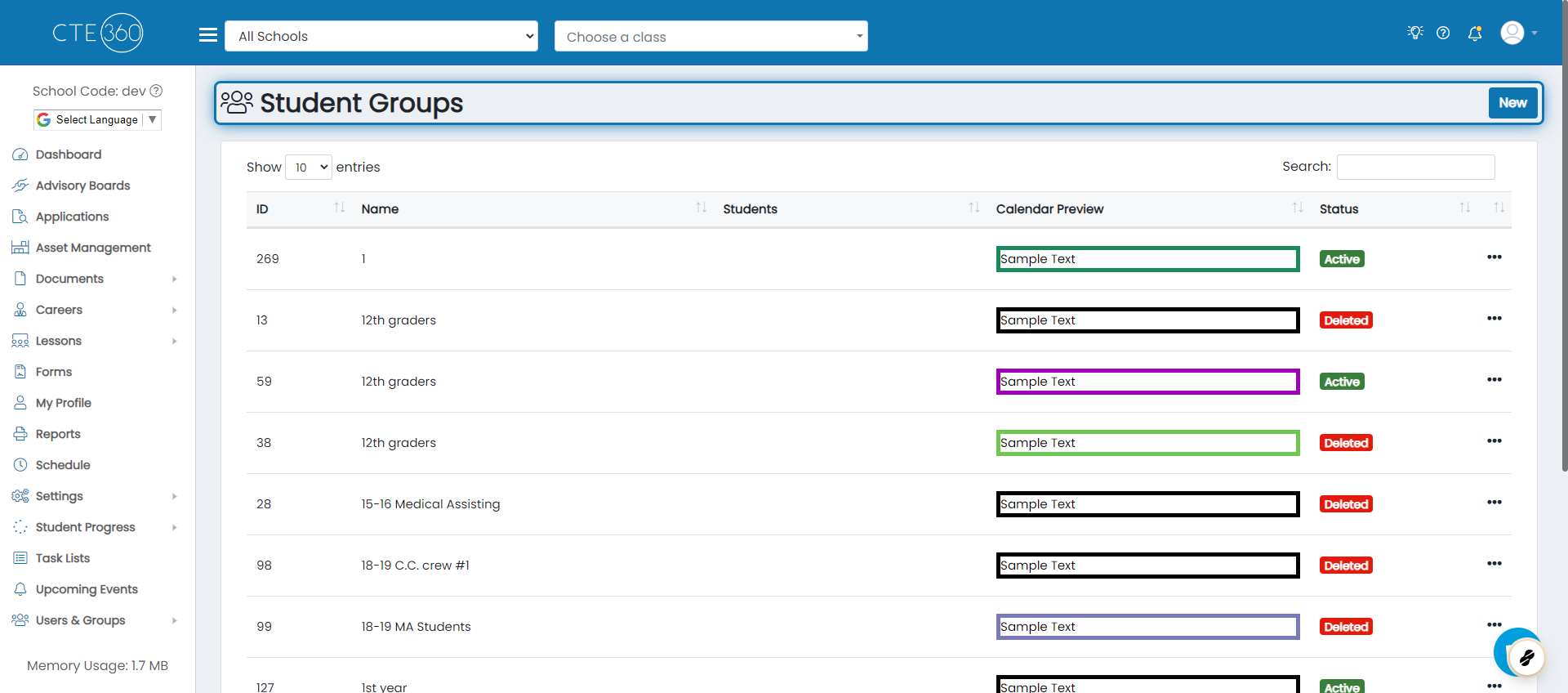The image size is (1568, 693).
Task: Sort table by Calendar Preview column
Action: (x=1148, y=209)
